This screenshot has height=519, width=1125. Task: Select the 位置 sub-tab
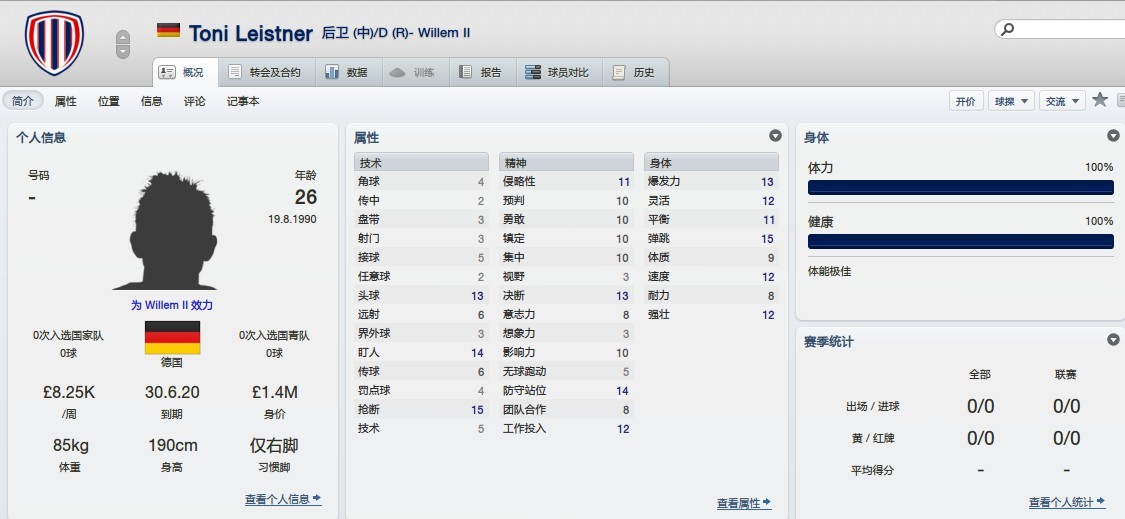[108, 101]
